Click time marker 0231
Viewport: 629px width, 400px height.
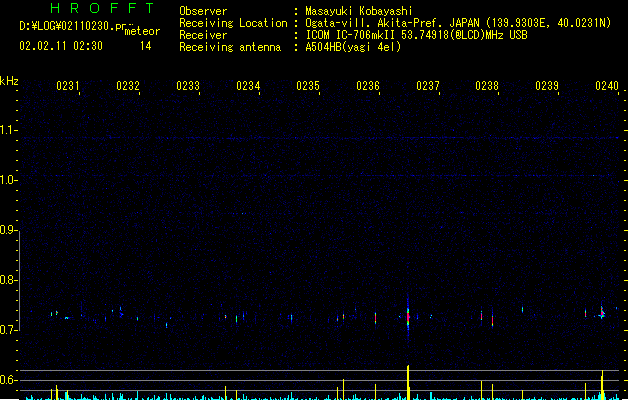(68, 86)
